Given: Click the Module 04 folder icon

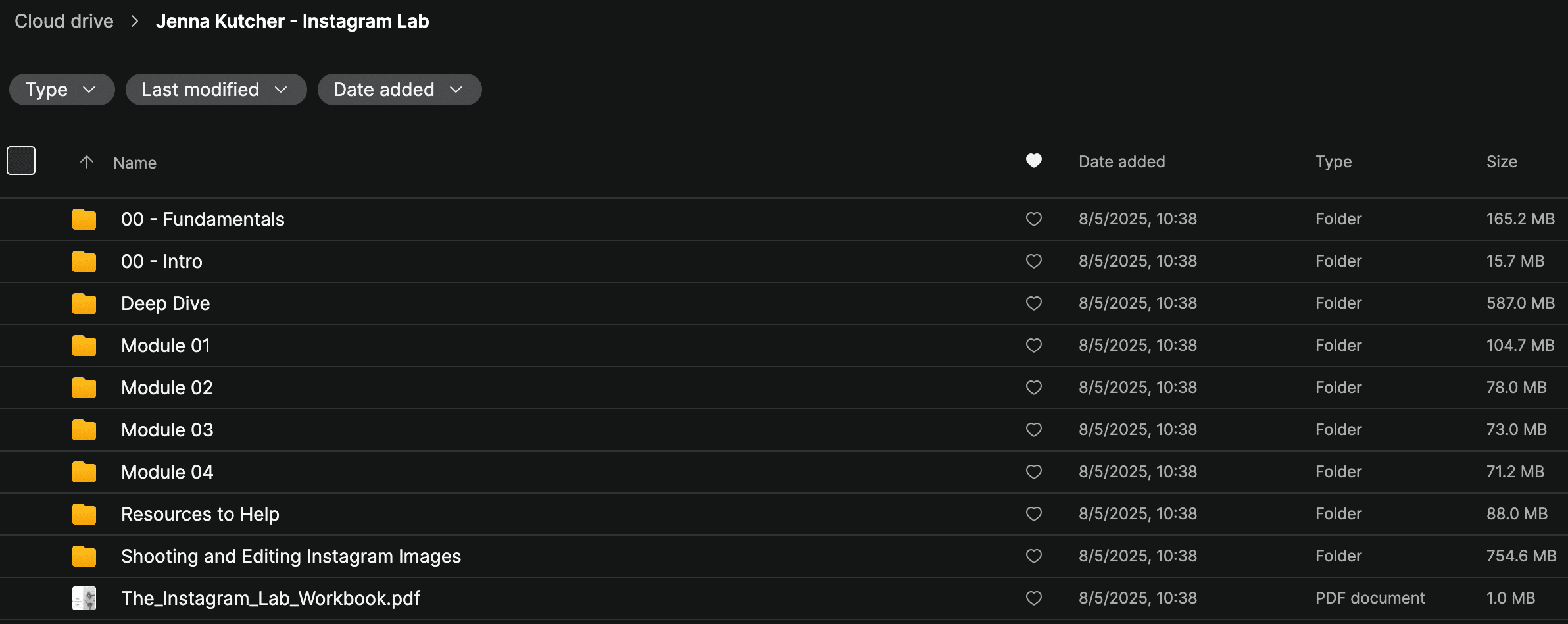Looking at the screenshot, I should point(84,472).
